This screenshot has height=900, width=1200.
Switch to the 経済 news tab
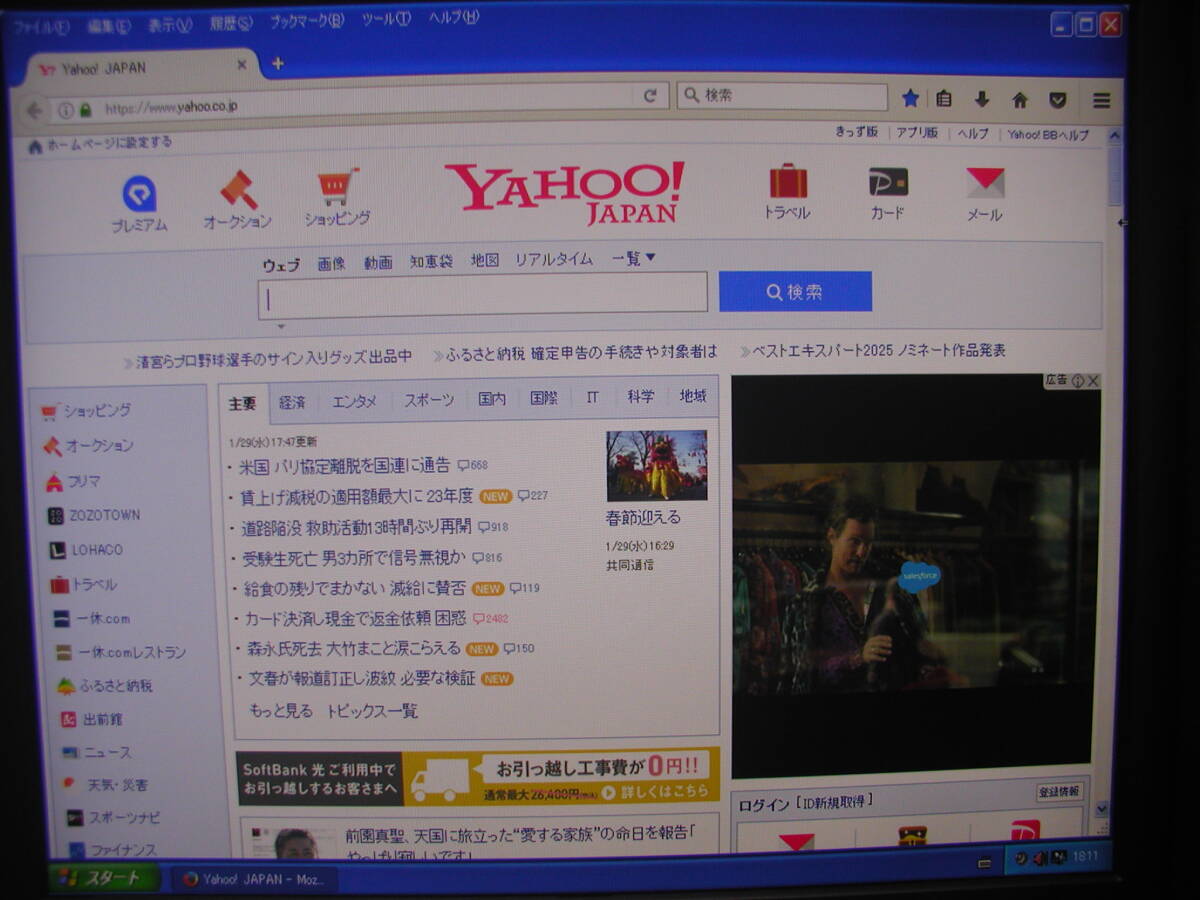pos(293,402)
